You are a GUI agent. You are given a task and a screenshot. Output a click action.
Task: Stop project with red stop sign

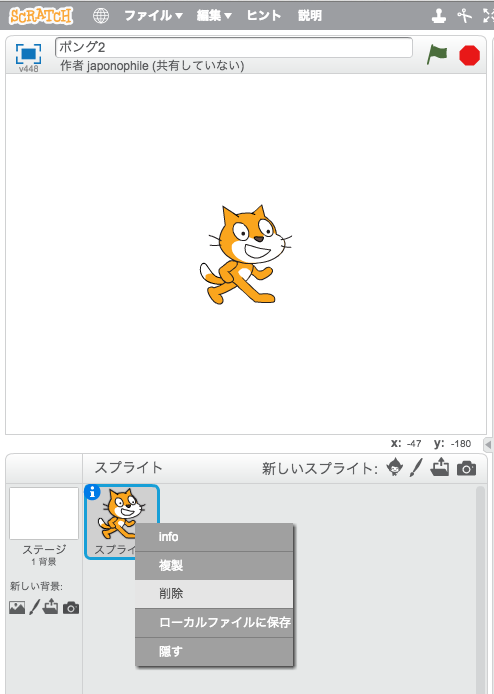(x=470, y=55)
